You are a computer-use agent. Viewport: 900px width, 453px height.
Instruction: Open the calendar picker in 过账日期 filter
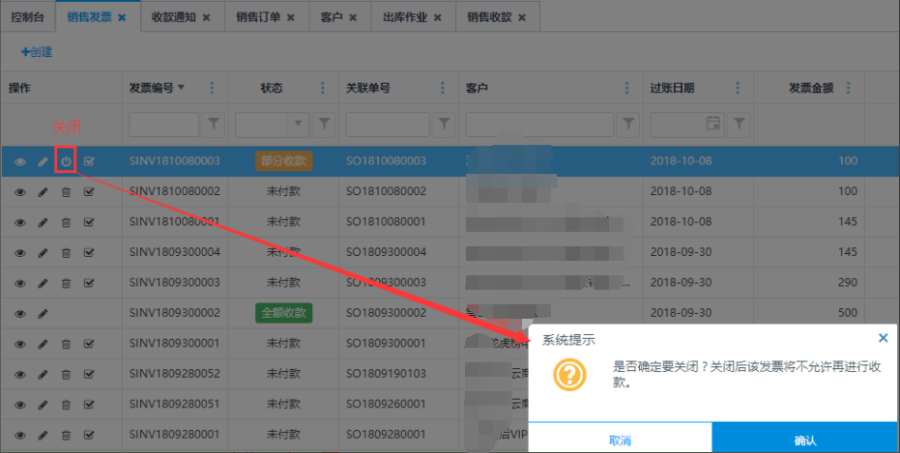(713, 124)
